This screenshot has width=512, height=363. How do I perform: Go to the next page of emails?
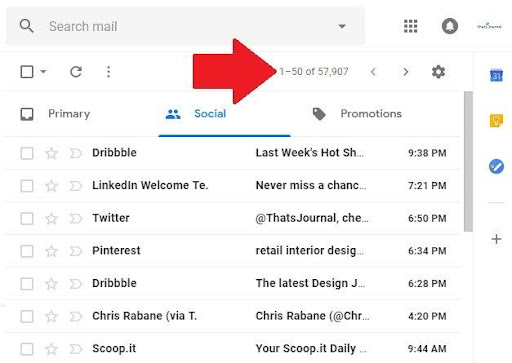pyautogui.click(x=405, y=72)
